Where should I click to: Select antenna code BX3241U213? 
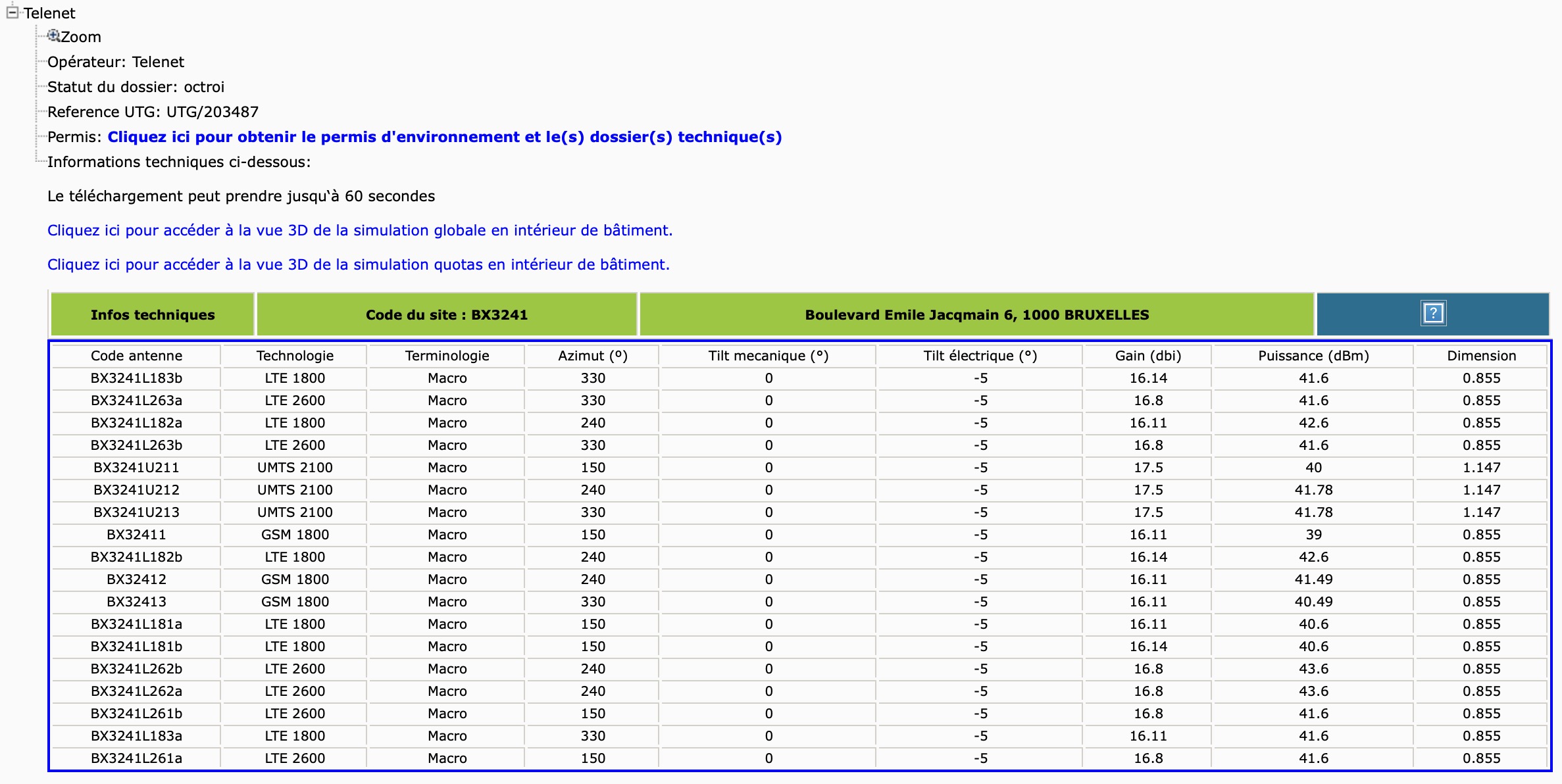[136, 512]
